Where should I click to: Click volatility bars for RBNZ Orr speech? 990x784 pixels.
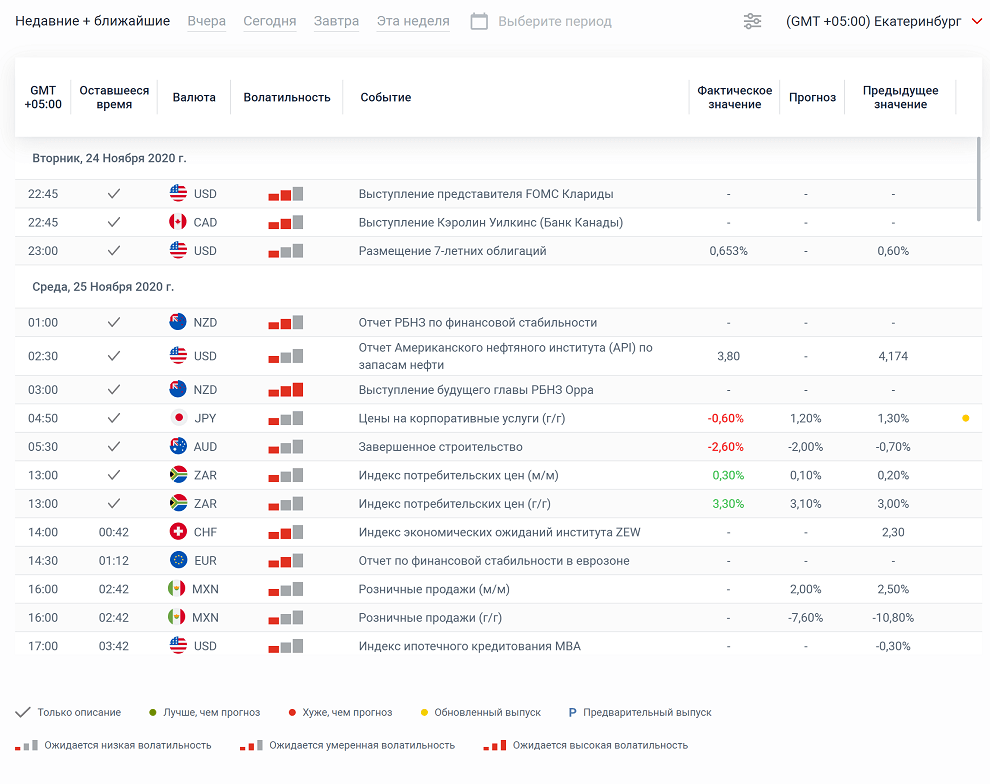[x=285, y=390]
